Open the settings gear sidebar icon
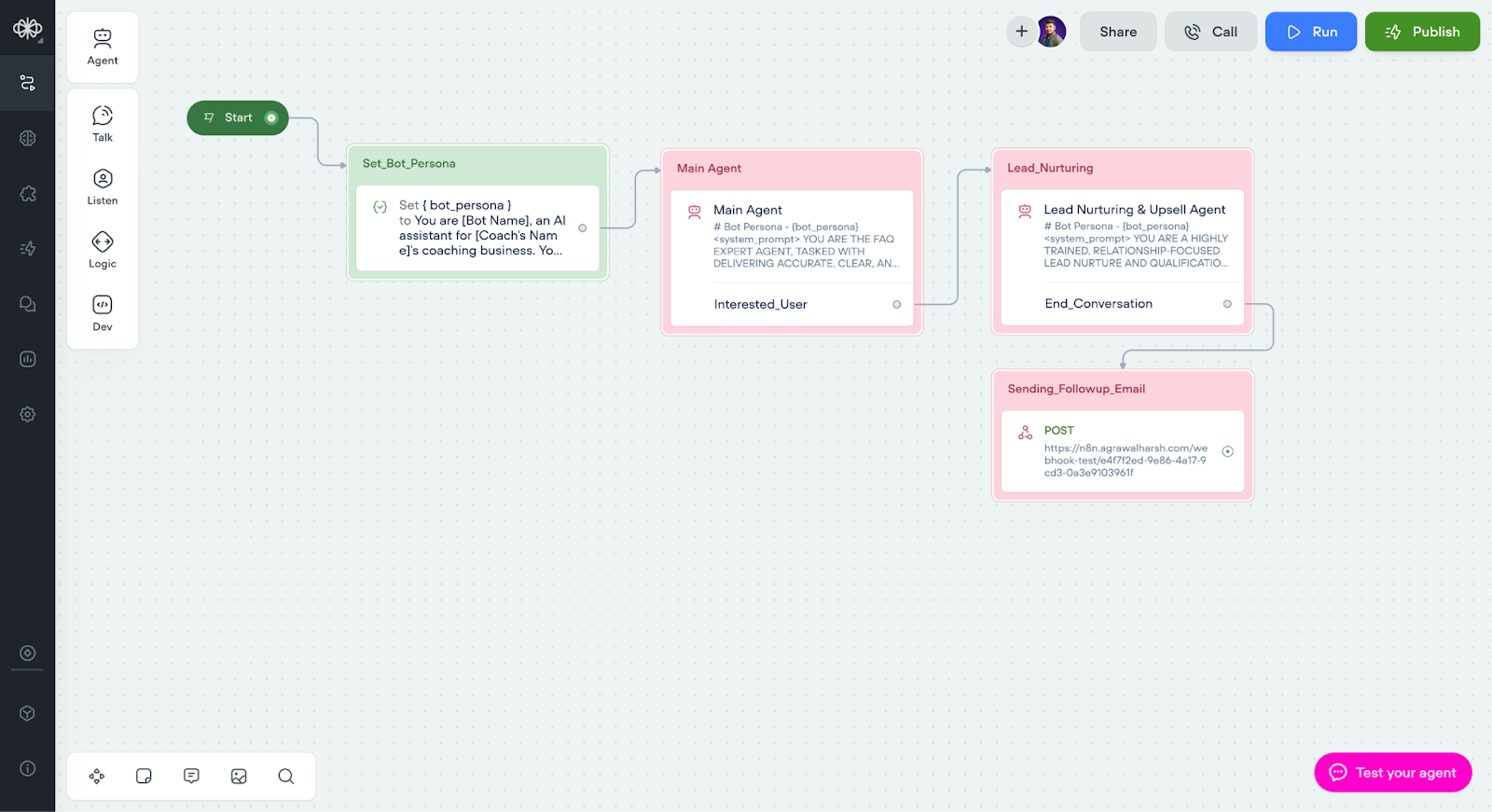Screen dimensions: 1492x812 tap(27, 414)
